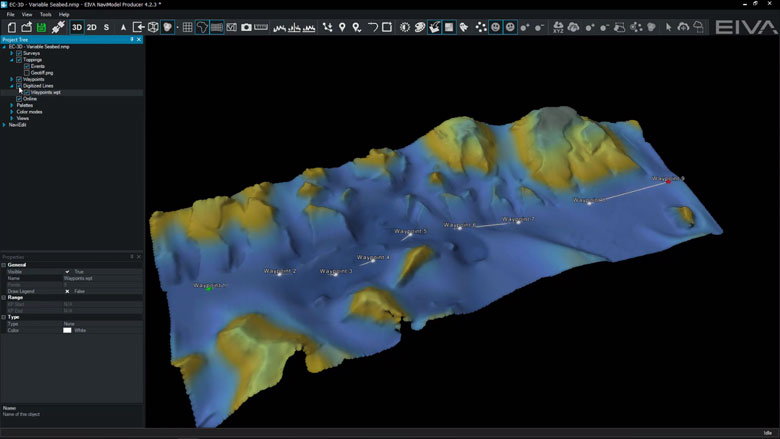
Task: Click the Waypoint 5 label on the seabed
Action: (x=410, y=231)
